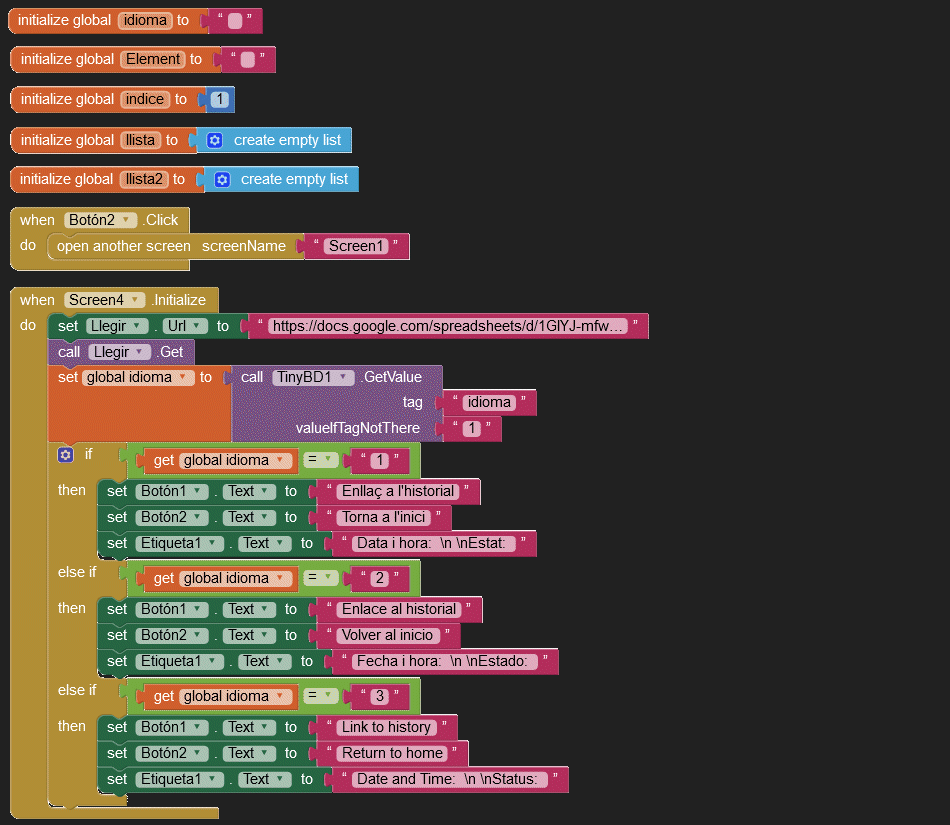Click the number 1 value of indice
950x825 pixels.
click(219, 100)
